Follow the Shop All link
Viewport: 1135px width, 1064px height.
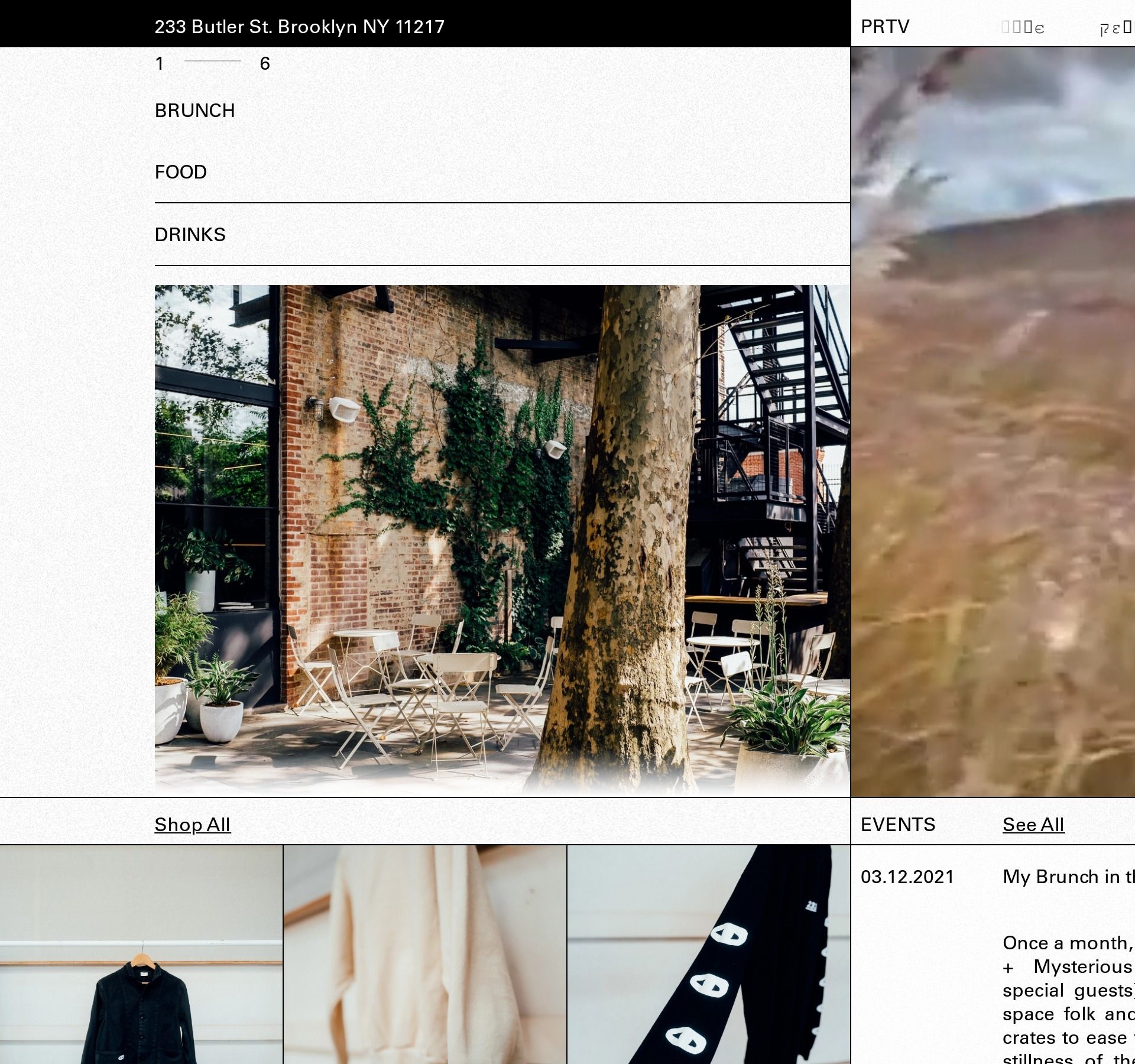point(192,825)
